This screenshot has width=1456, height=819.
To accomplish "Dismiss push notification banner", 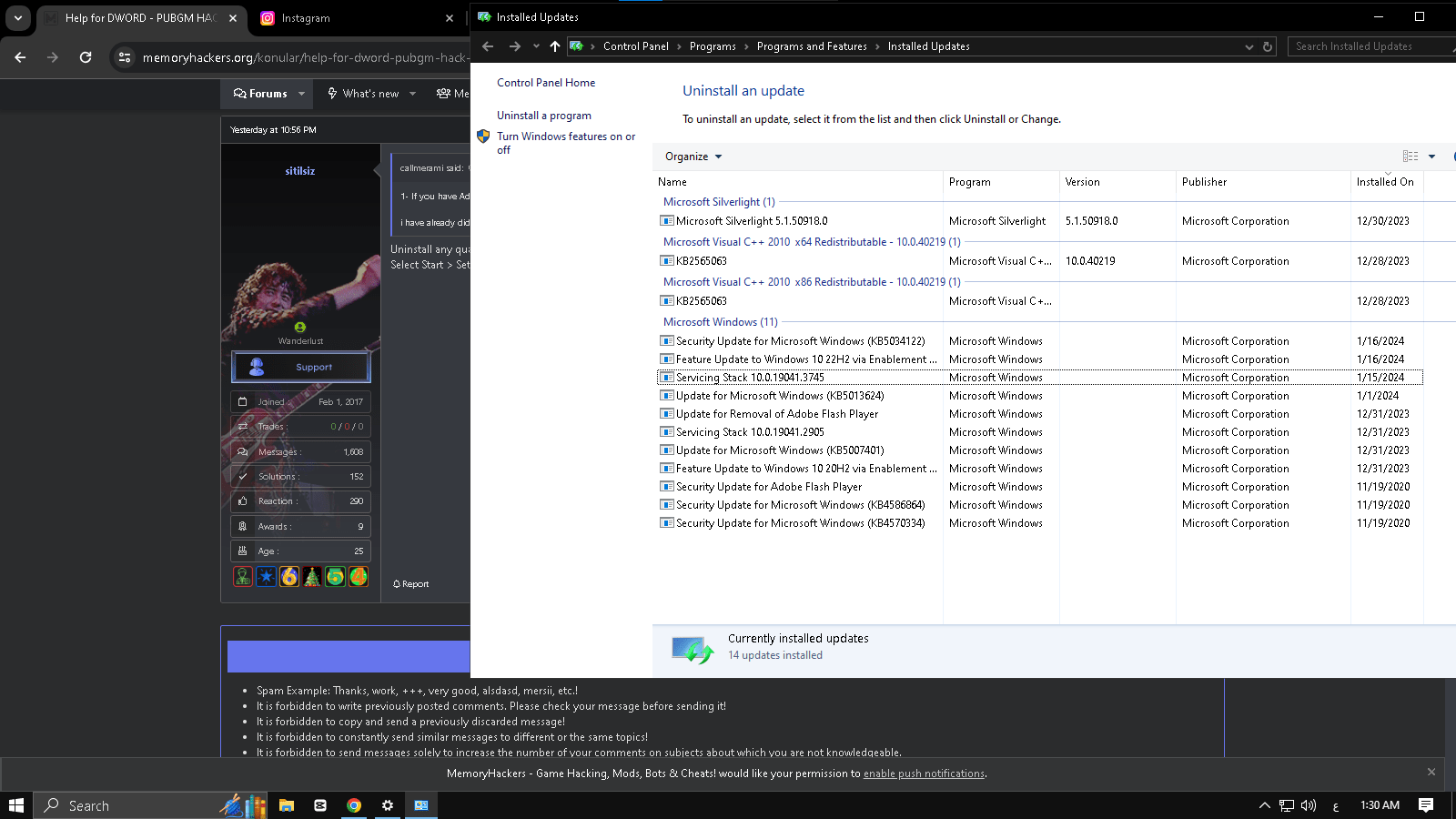I will (x=1431, y=772).
